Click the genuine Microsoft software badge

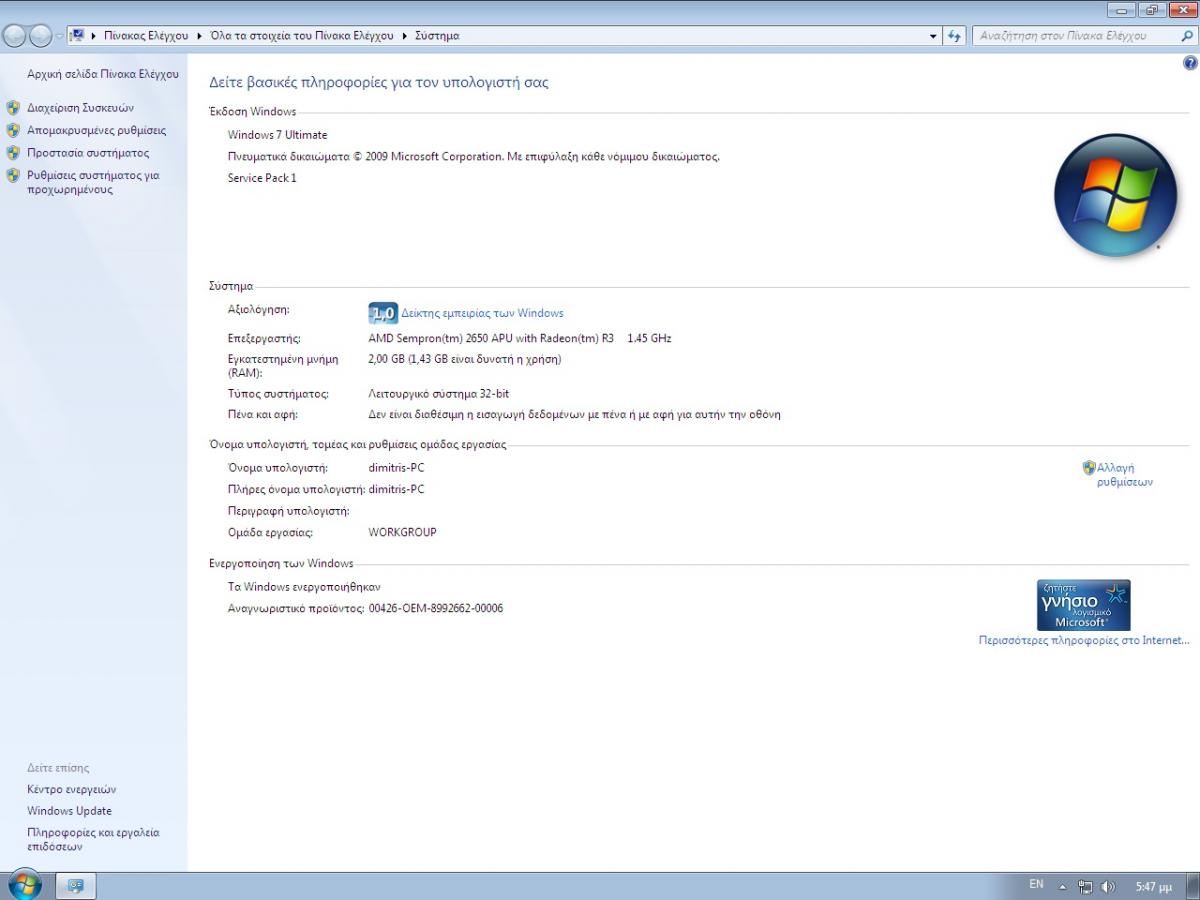click(1084, 605)
